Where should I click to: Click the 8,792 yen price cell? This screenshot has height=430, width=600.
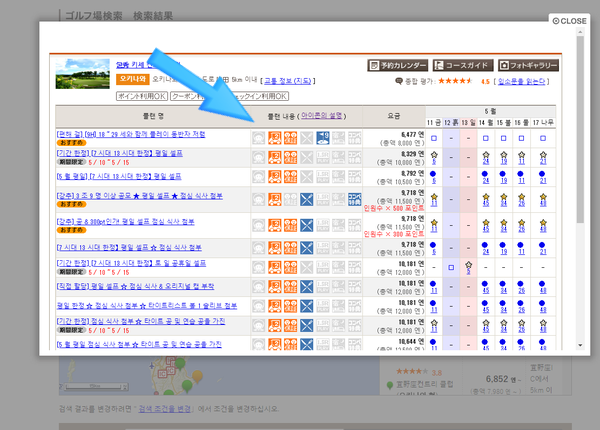click(x=394, y=177)
